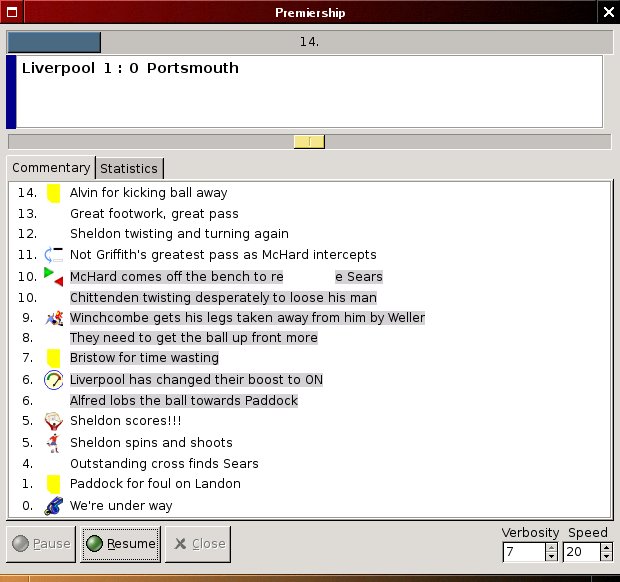Click the substitution arrows icon on McHard row
The width and height of the screenshot is (620, 582).
[53, 276]
